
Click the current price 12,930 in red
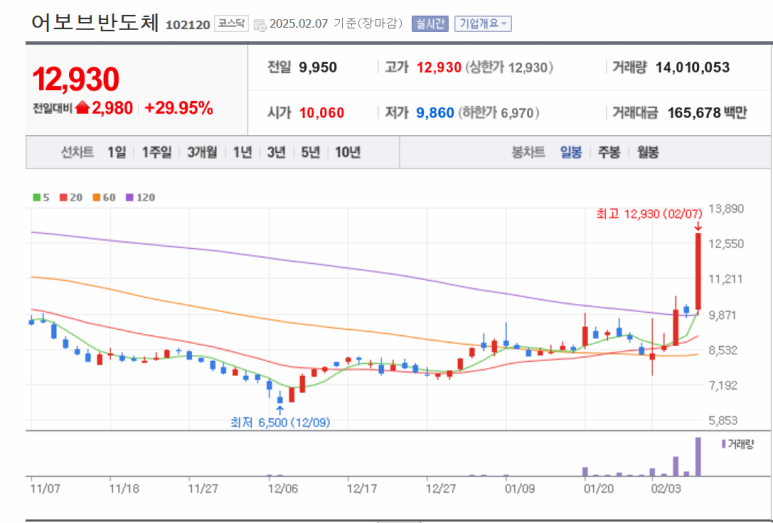[76, 79]
